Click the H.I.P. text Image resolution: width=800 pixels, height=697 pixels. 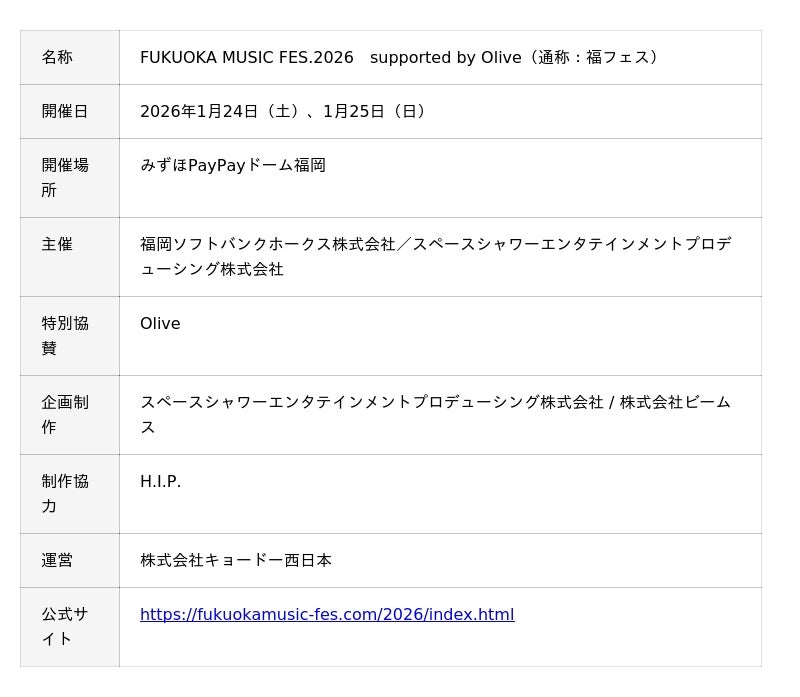[161, 482]
